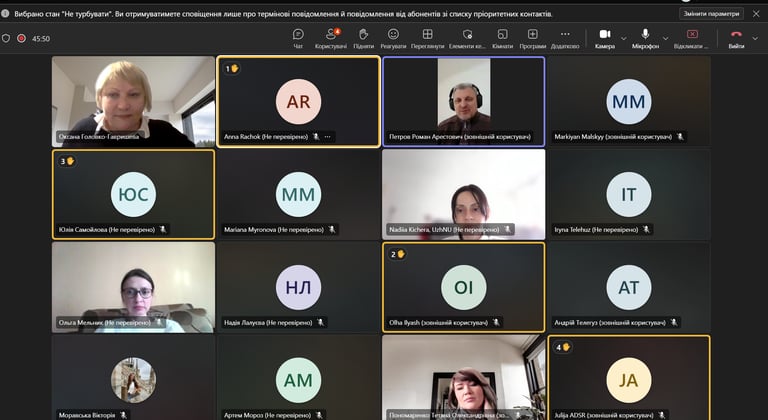
Task: Select the AR avatar of Anna Rachok
Action: (x=298, y=101)
